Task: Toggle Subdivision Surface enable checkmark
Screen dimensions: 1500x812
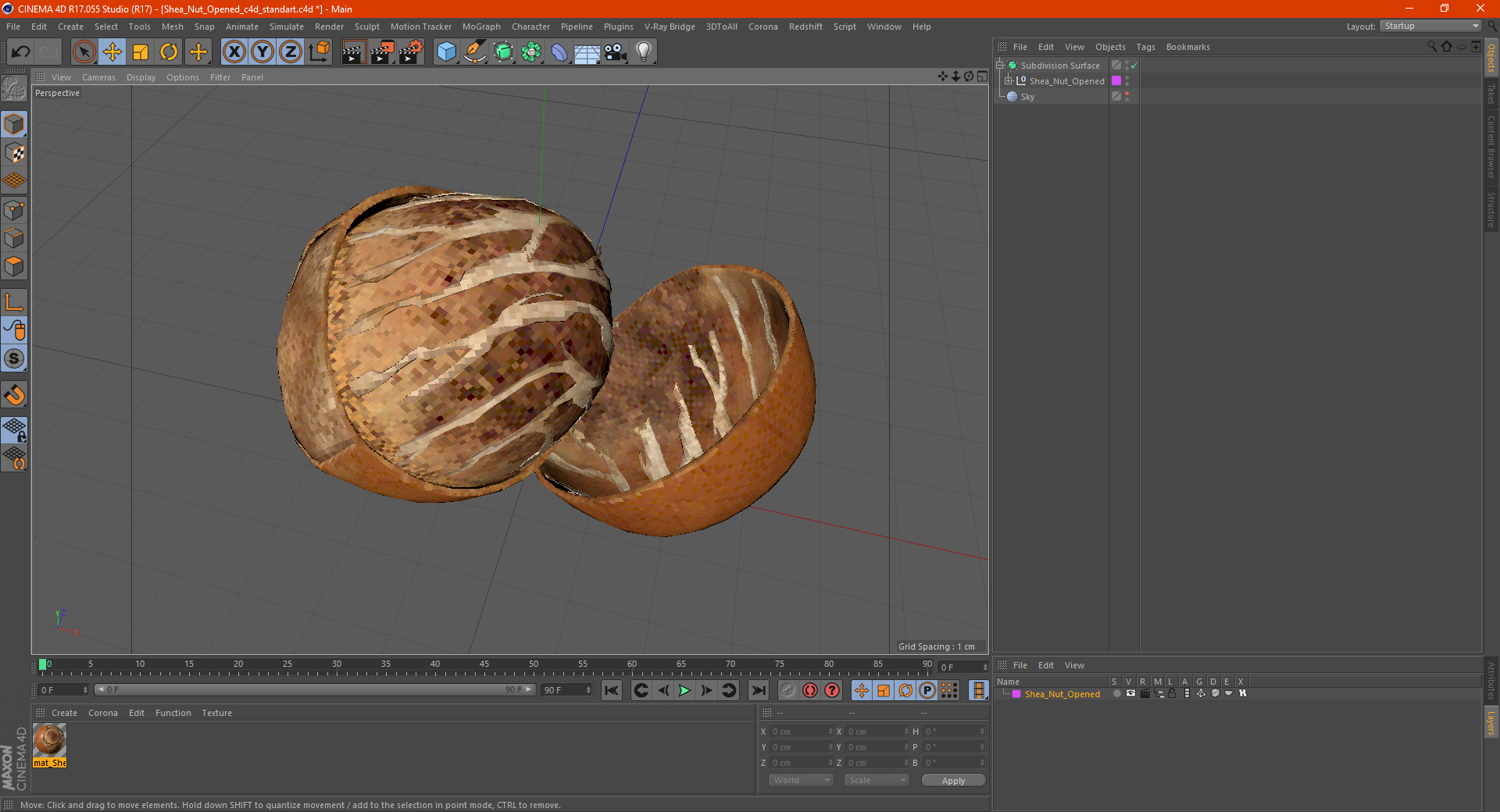Action: coord(1134,66)
